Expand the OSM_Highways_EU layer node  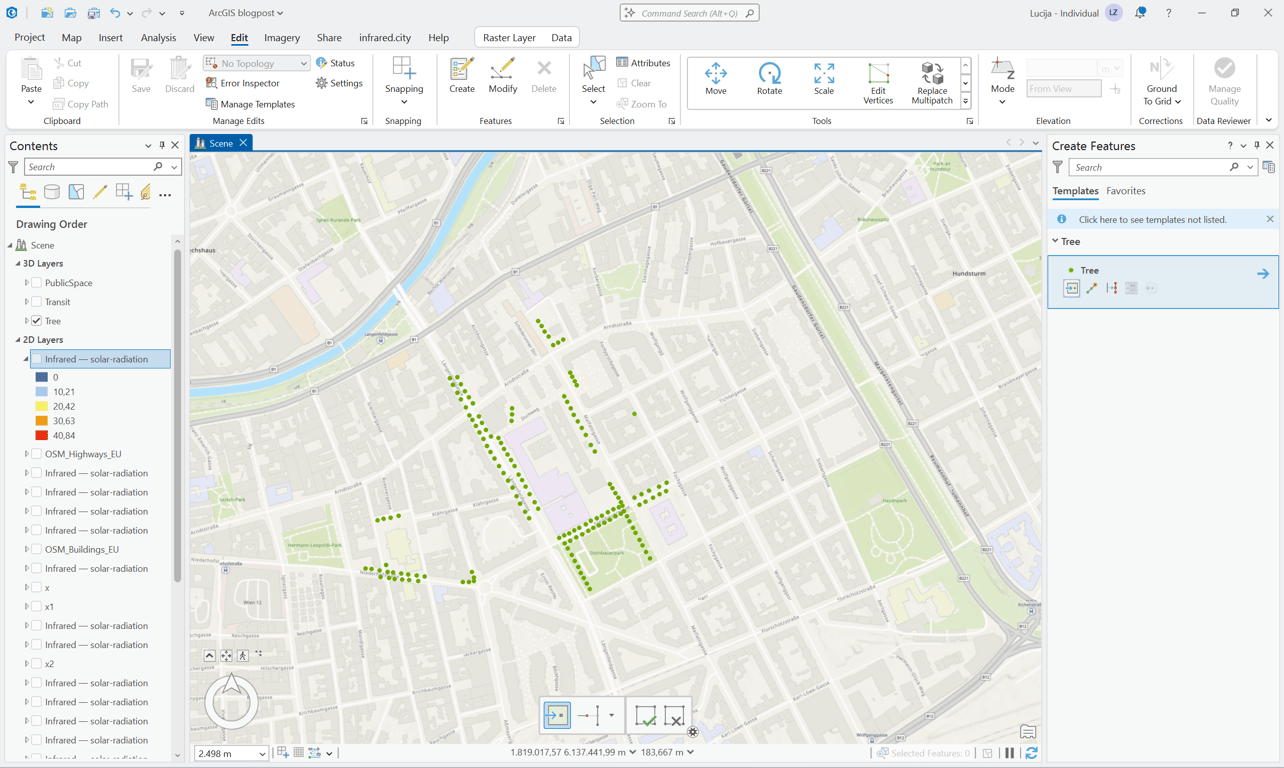click(x=27, y=454)
